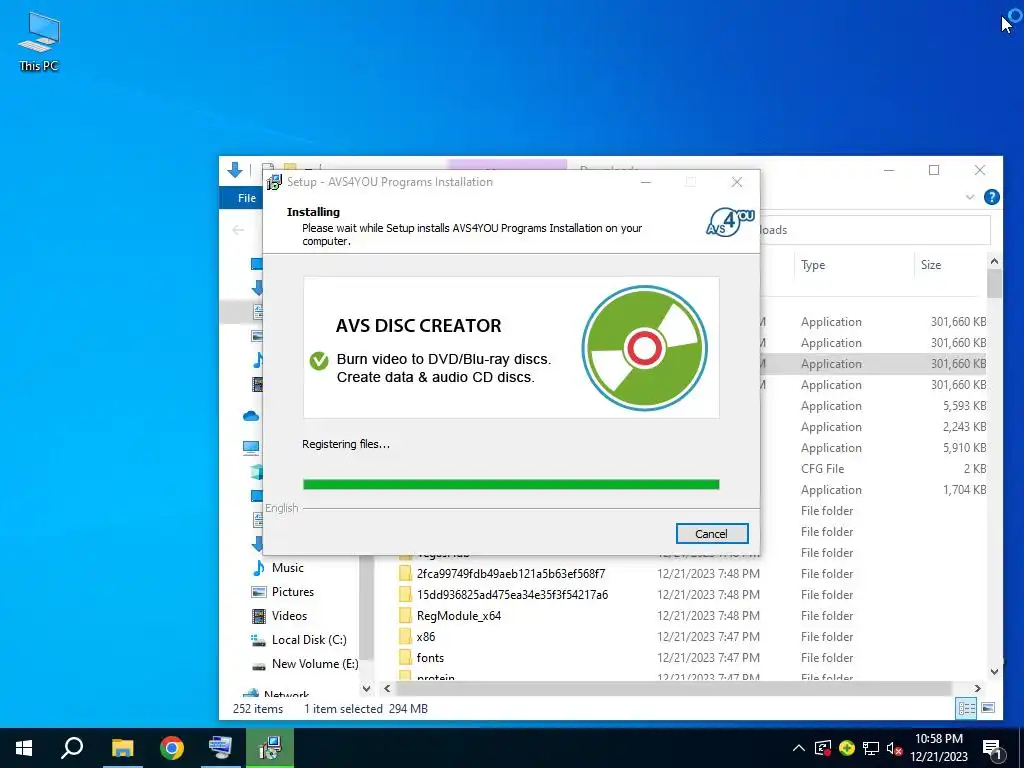The image size is (1024, 768).
Task: Select Music in the navigation pane
Action: coord(287,568)
